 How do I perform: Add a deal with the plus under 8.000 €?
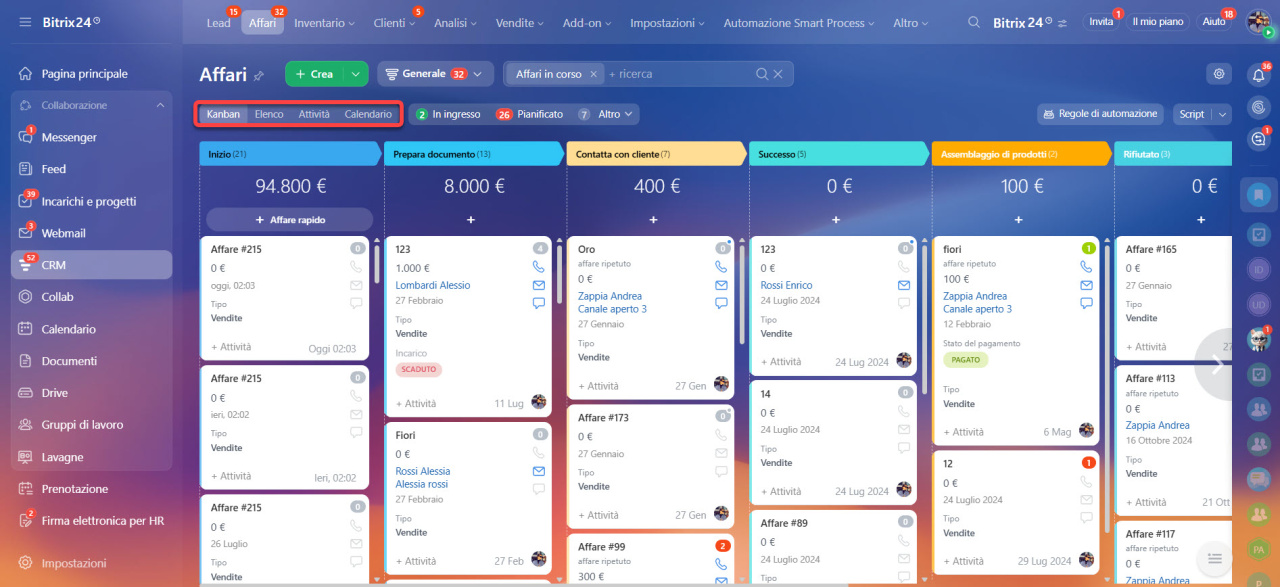coord(470,219)
